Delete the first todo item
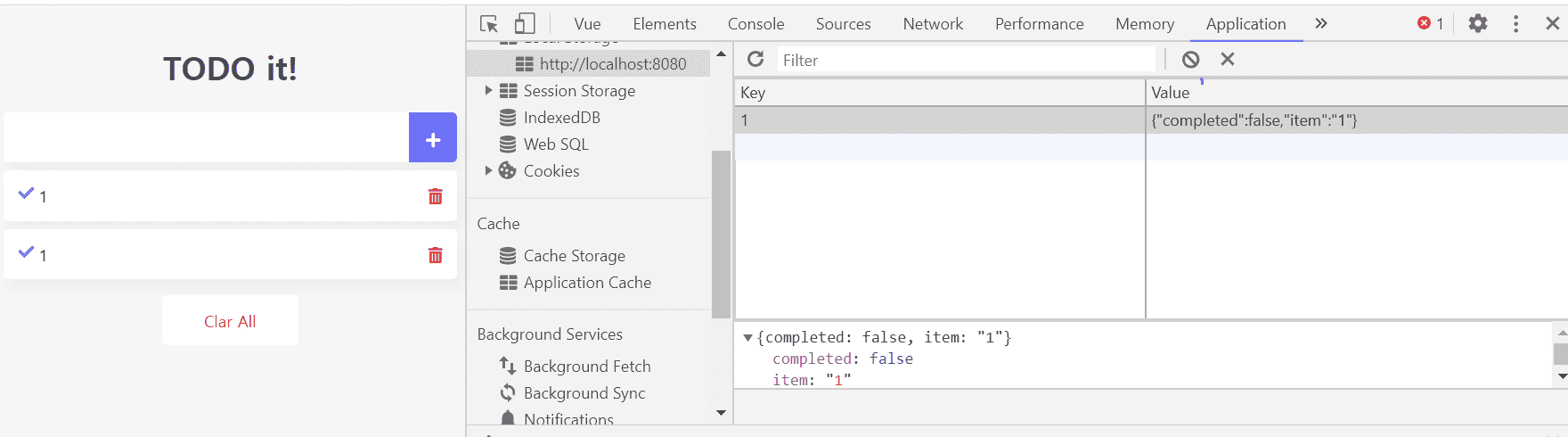Viewport: 1568px width, 437px height. (x=436, y=196)
